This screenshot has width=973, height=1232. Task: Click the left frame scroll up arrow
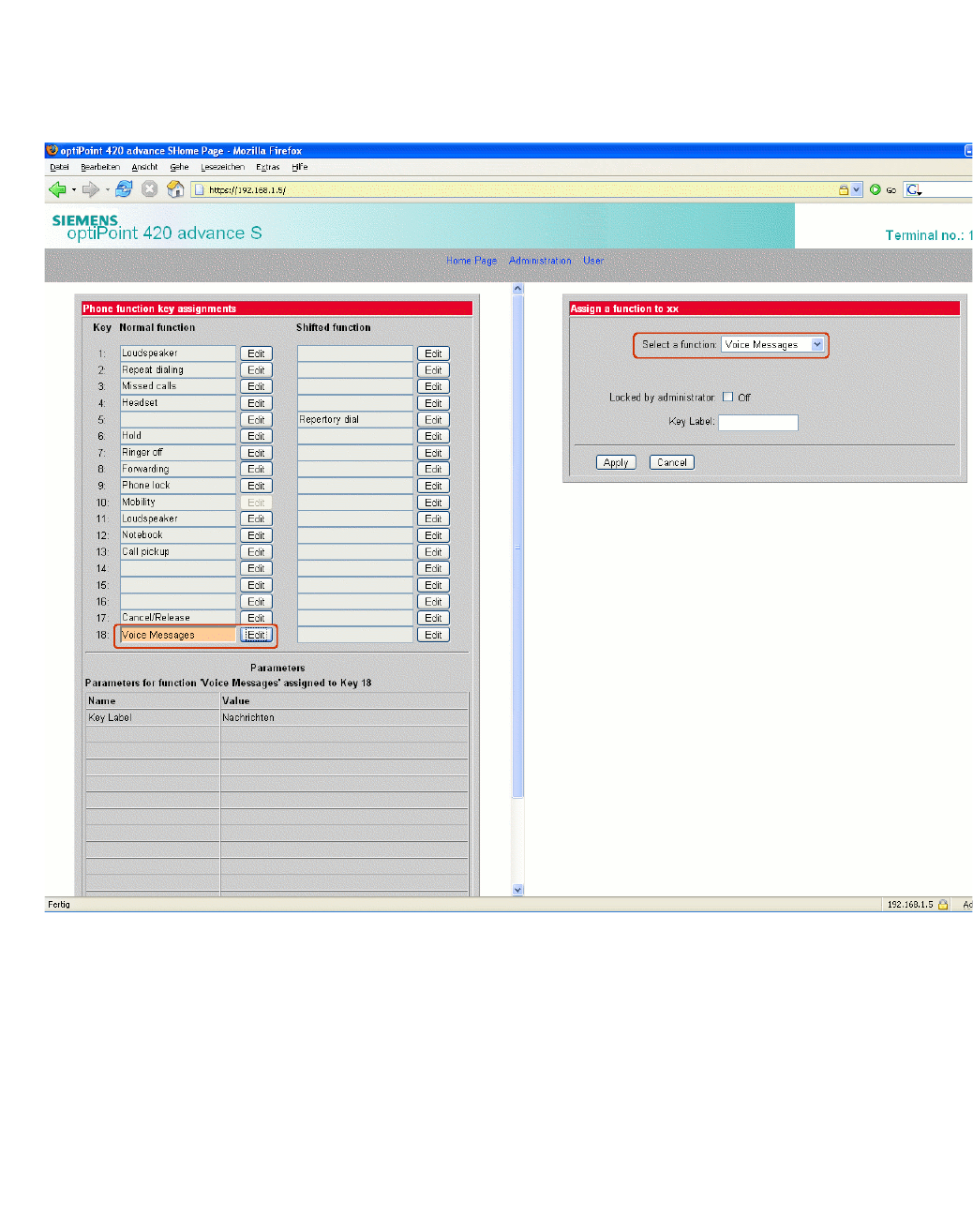click(x=517, y=289)
